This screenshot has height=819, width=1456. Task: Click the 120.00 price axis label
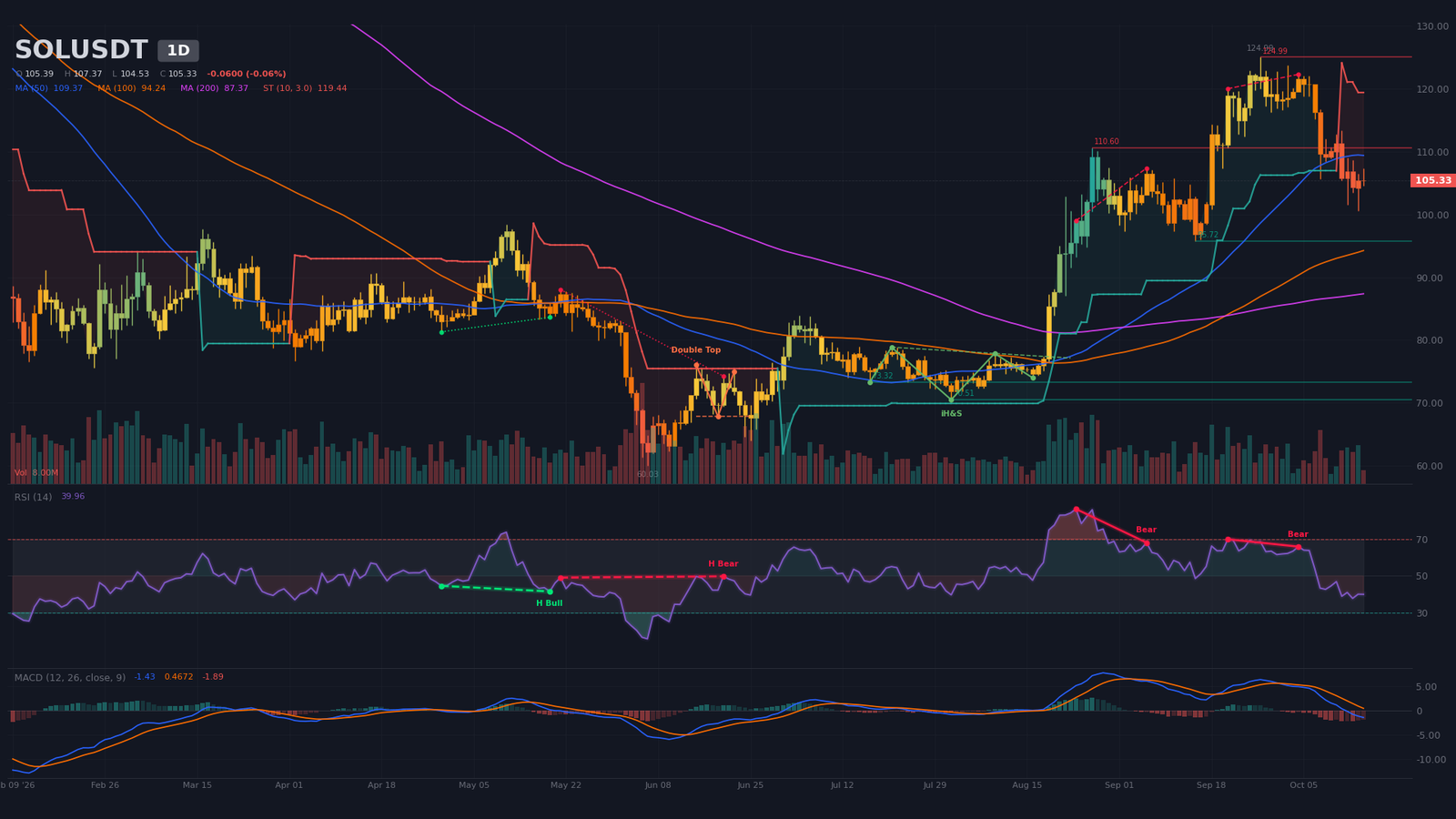1432,89
